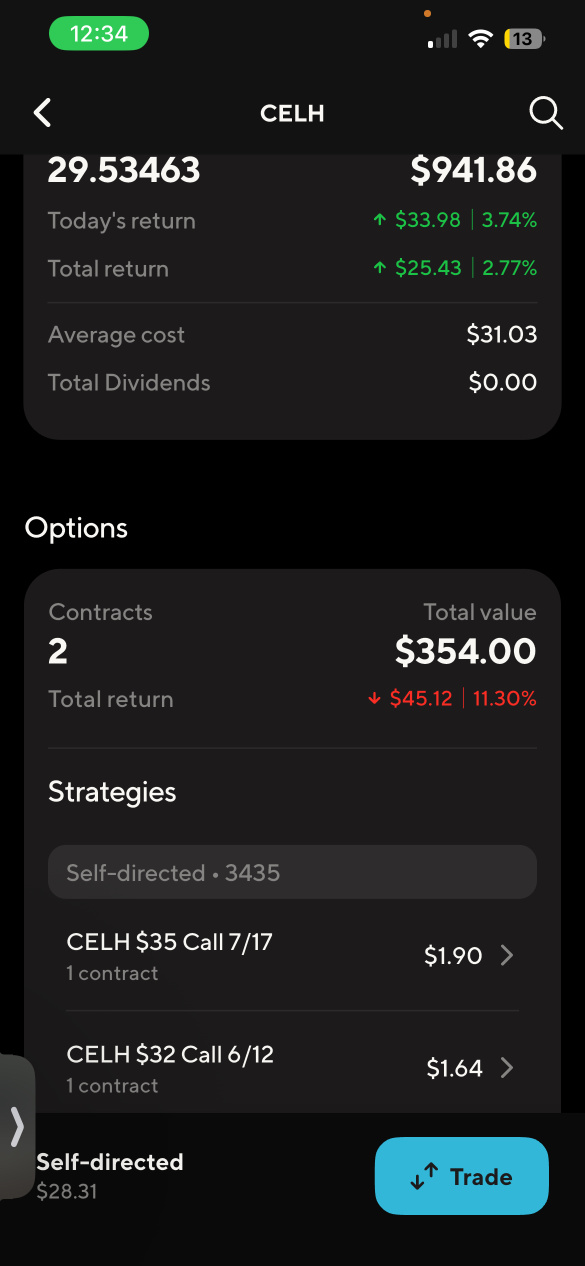Tap the Average cost row

pyautogui.click(x=292, y=335)
